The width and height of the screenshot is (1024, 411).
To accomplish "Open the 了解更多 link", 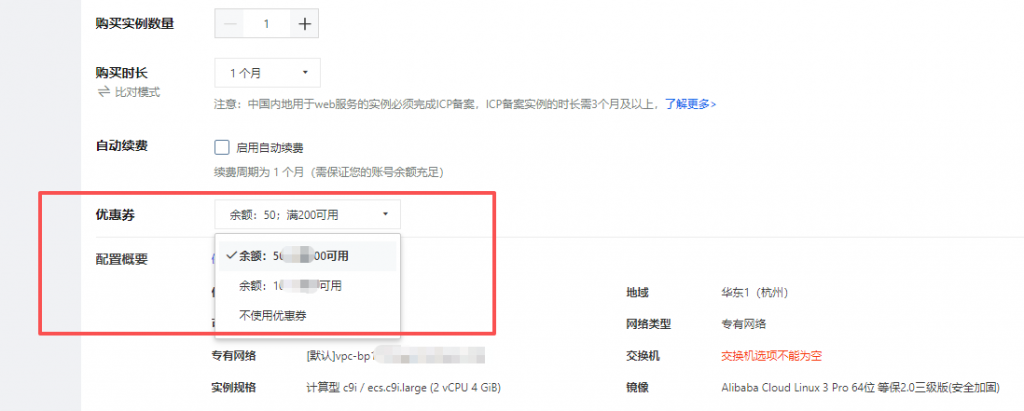I will coord(690,104).
